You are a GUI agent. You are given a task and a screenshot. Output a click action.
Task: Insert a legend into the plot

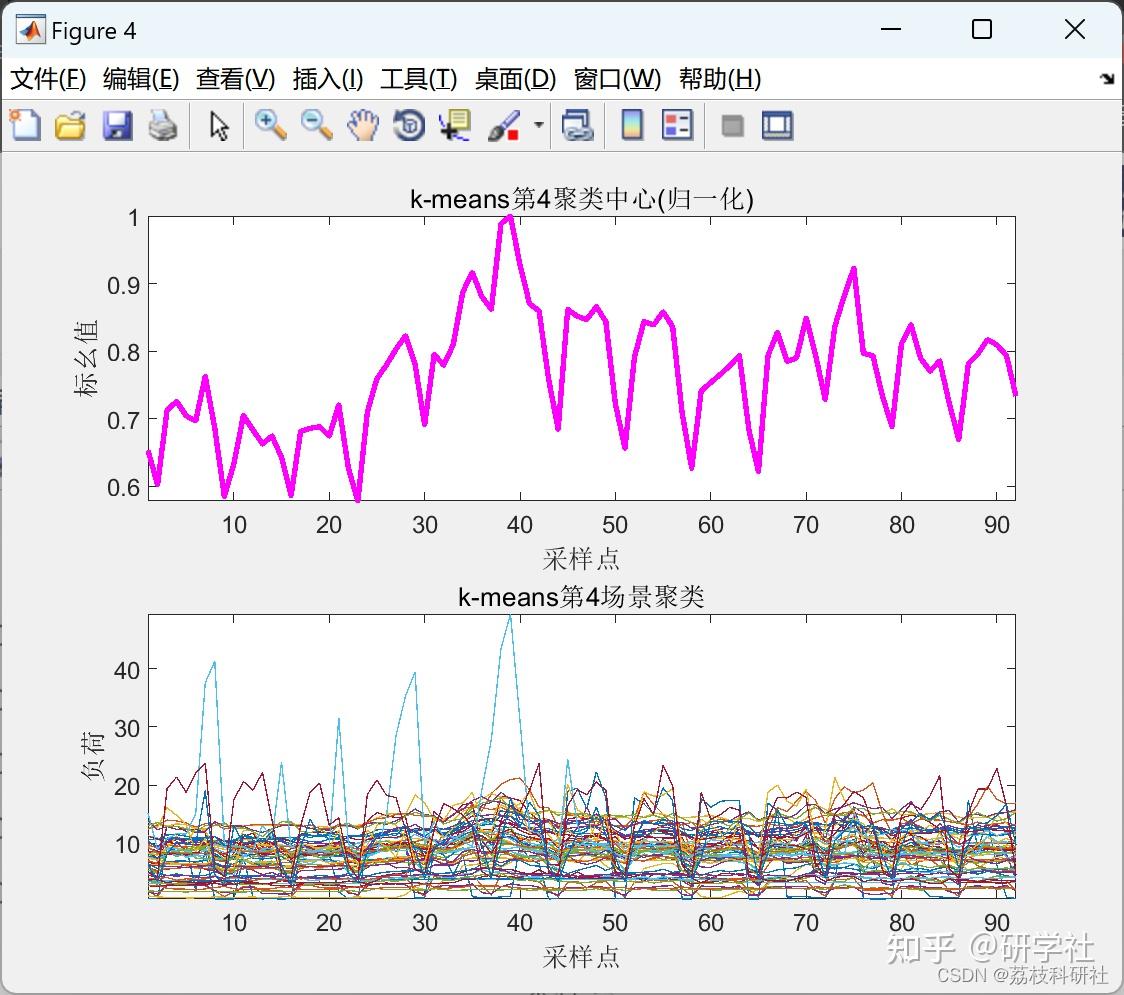pos(677,125)
